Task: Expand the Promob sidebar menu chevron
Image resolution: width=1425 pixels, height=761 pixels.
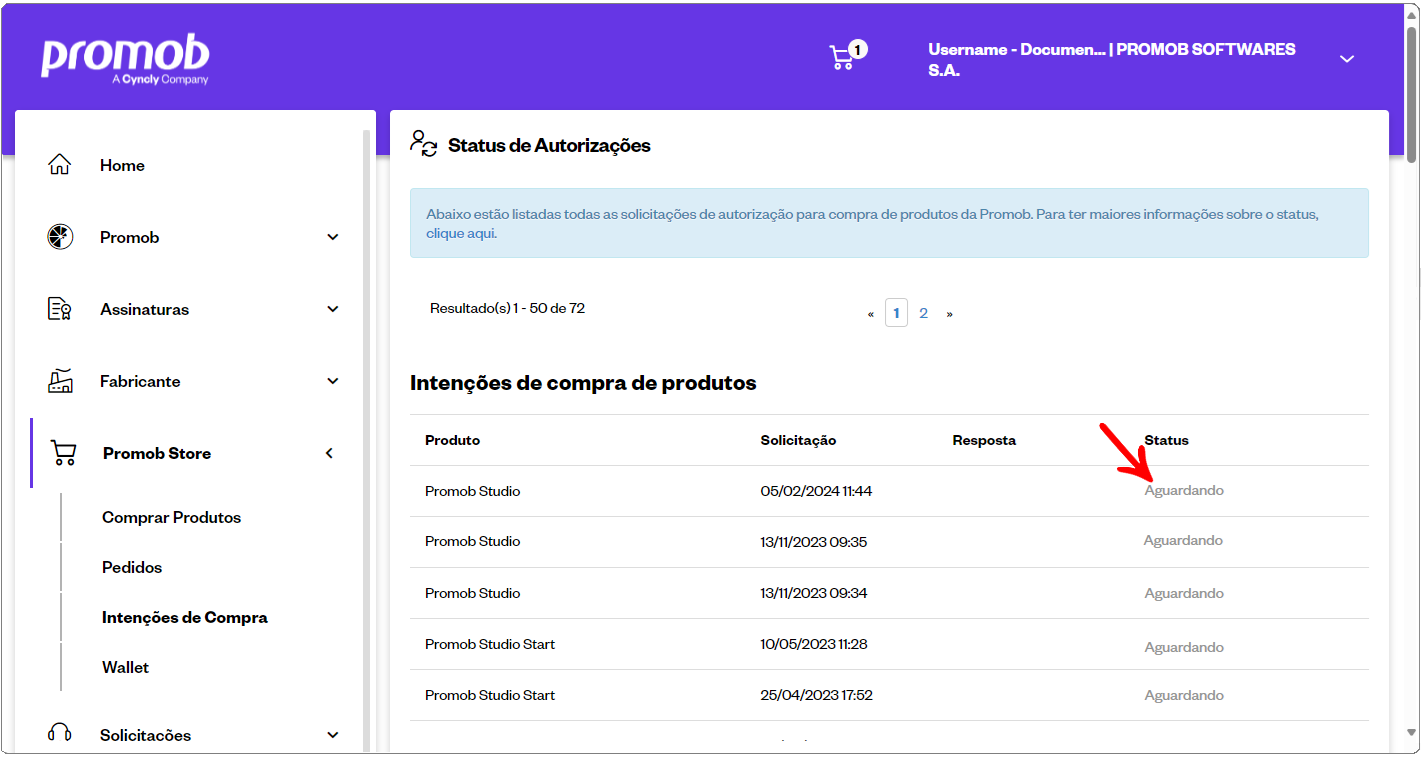Action: [333, 237]
